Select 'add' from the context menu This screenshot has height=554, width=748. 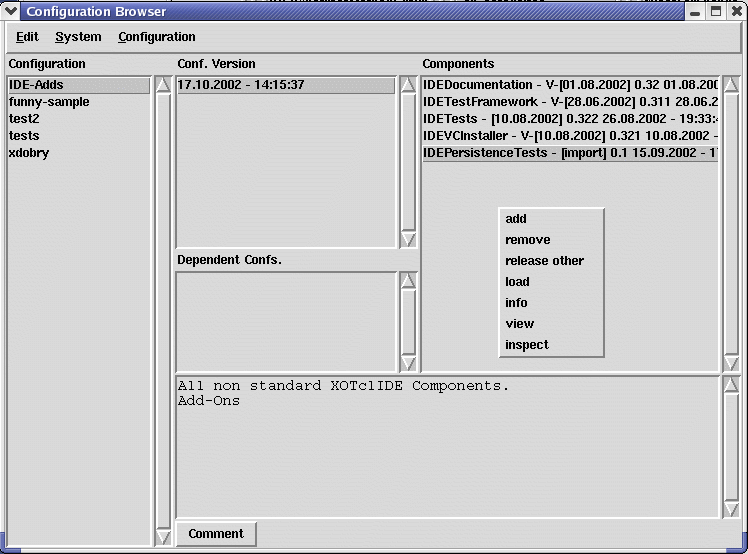coord(516,219)
